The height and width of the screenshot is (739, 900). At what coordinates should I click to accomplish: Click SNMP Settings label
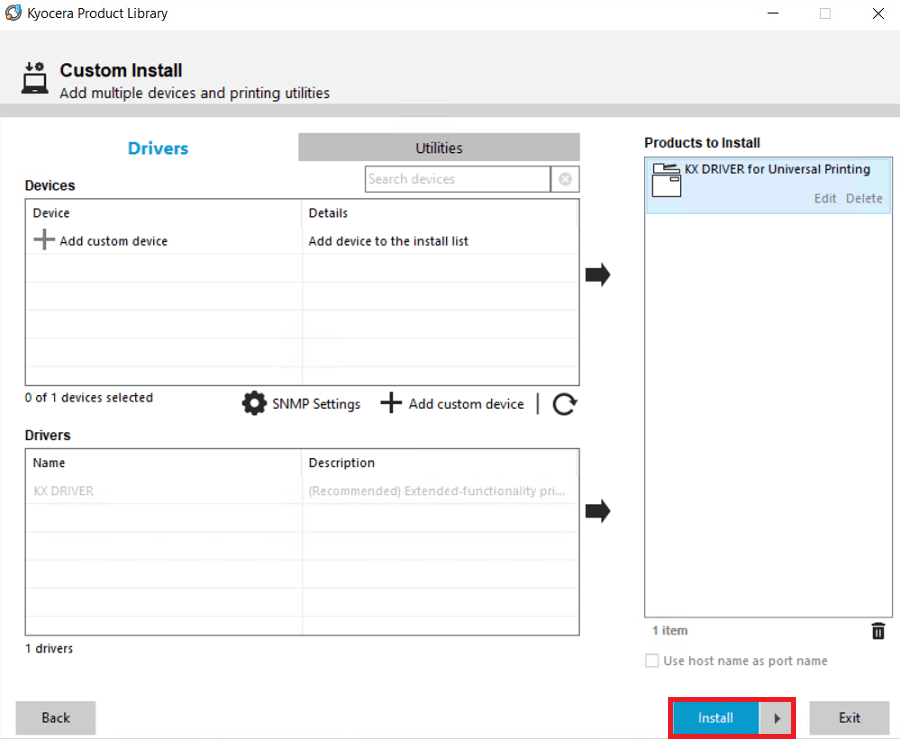tap(316, 404)
